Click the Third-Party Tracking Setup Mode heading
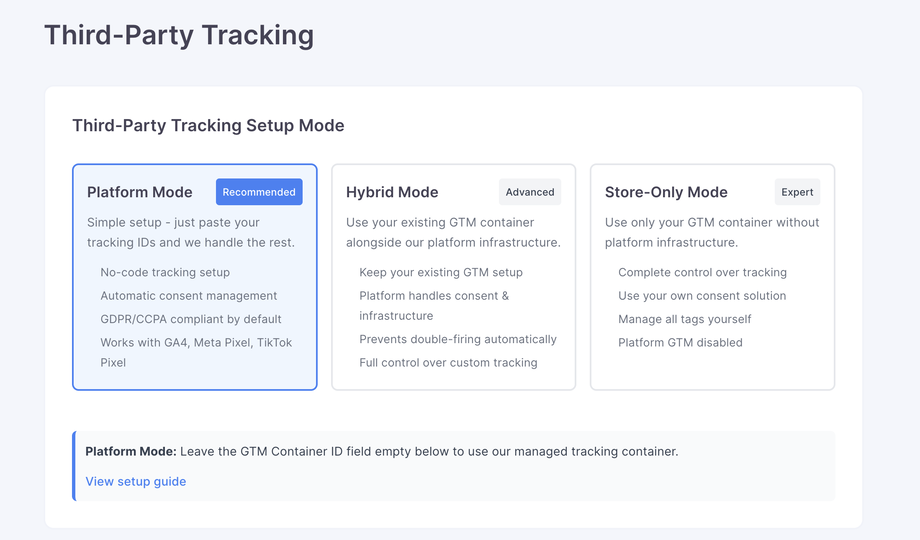The image size is (920, 540). click(208, 126)
